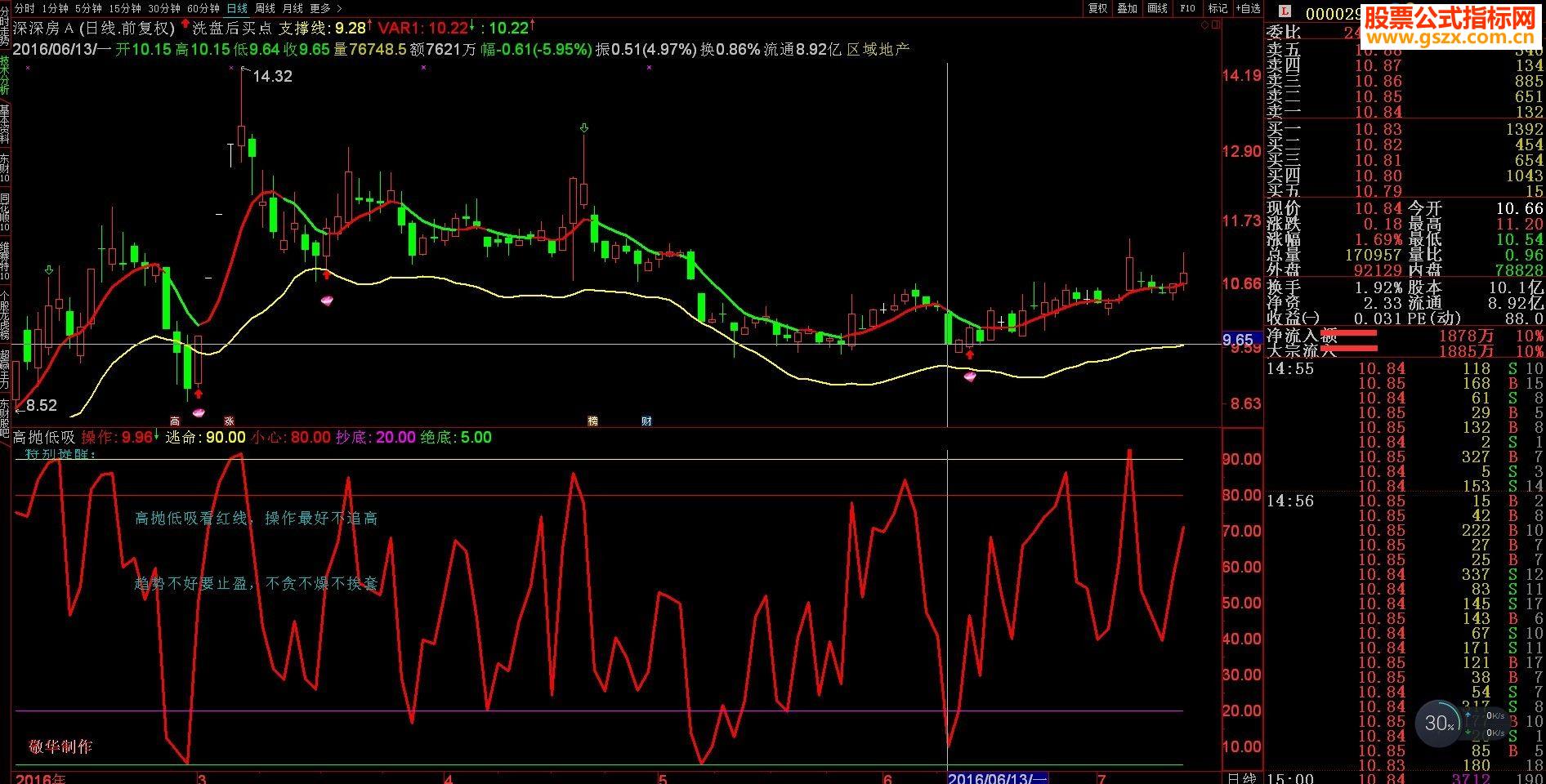Click the 14.32 high price label
The image size is (1546, 784).
[272, 76]
